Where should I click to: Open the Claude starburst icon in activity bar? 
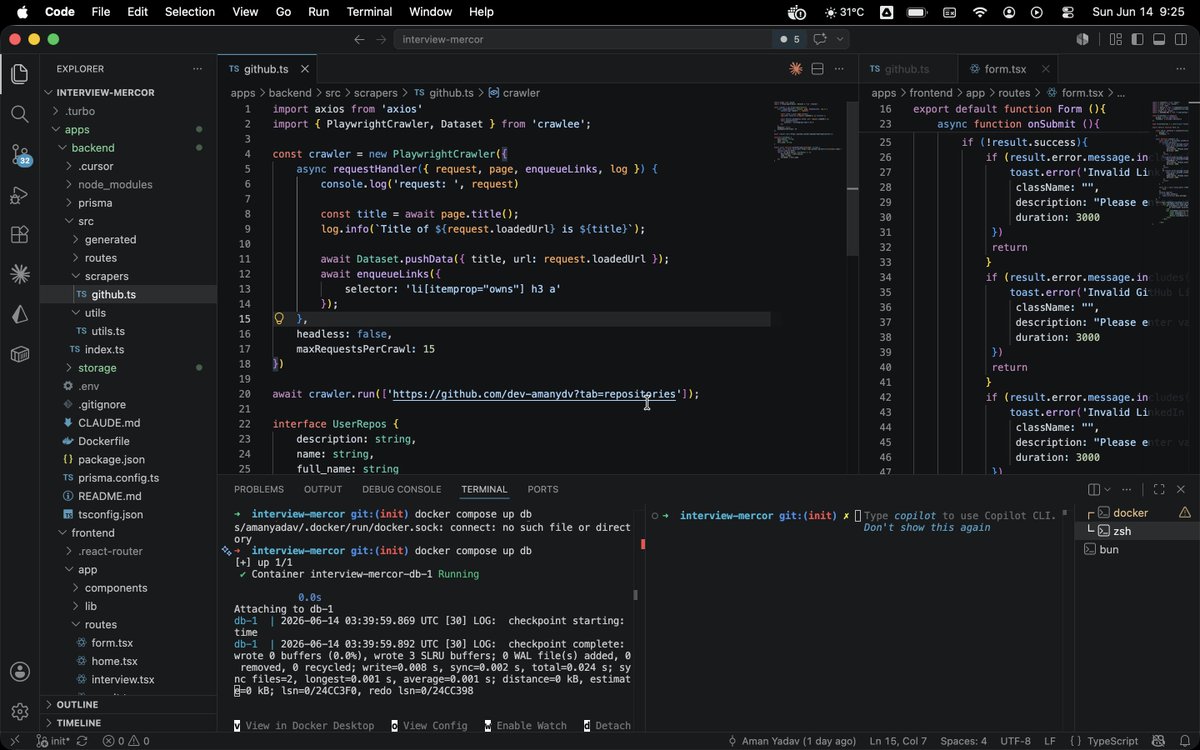tap(19, 274)
